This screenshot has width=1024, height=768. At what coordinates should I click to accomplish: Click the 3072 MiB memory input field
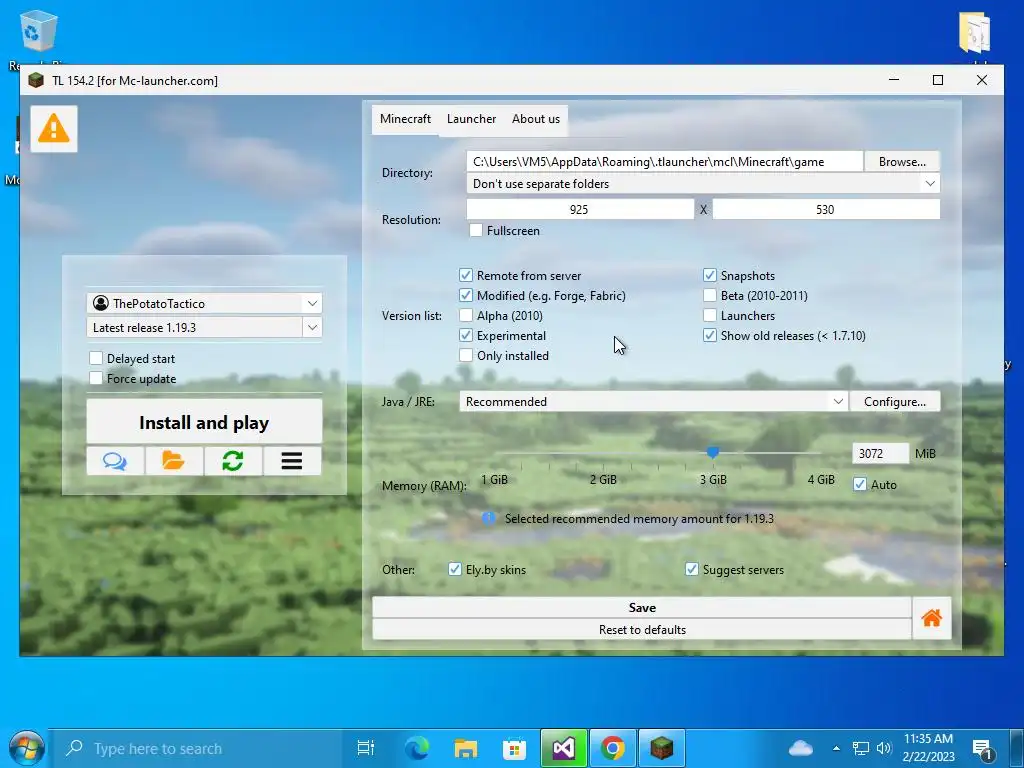pos(880,453)
